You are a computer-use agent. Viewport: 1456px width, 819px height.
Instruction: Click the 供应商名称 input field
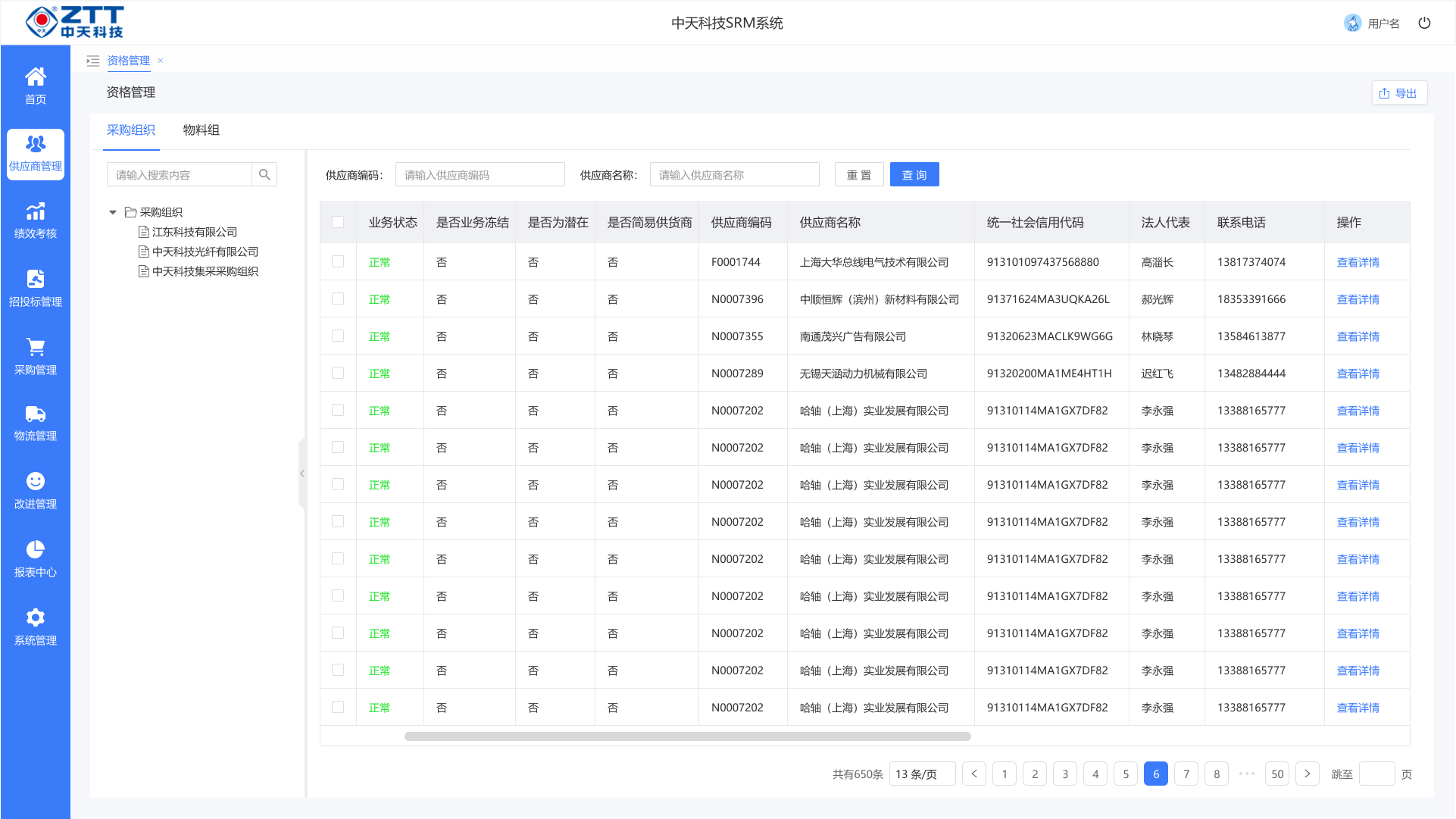coord(734,174)
